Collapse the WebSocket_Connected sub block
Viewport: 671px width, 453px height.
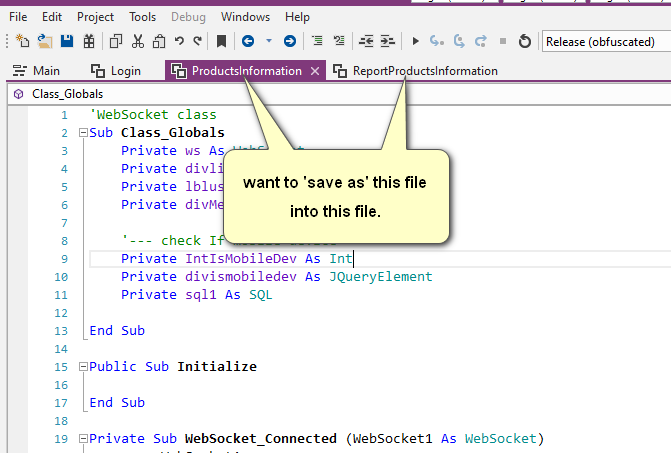click(x=83, y=438)
